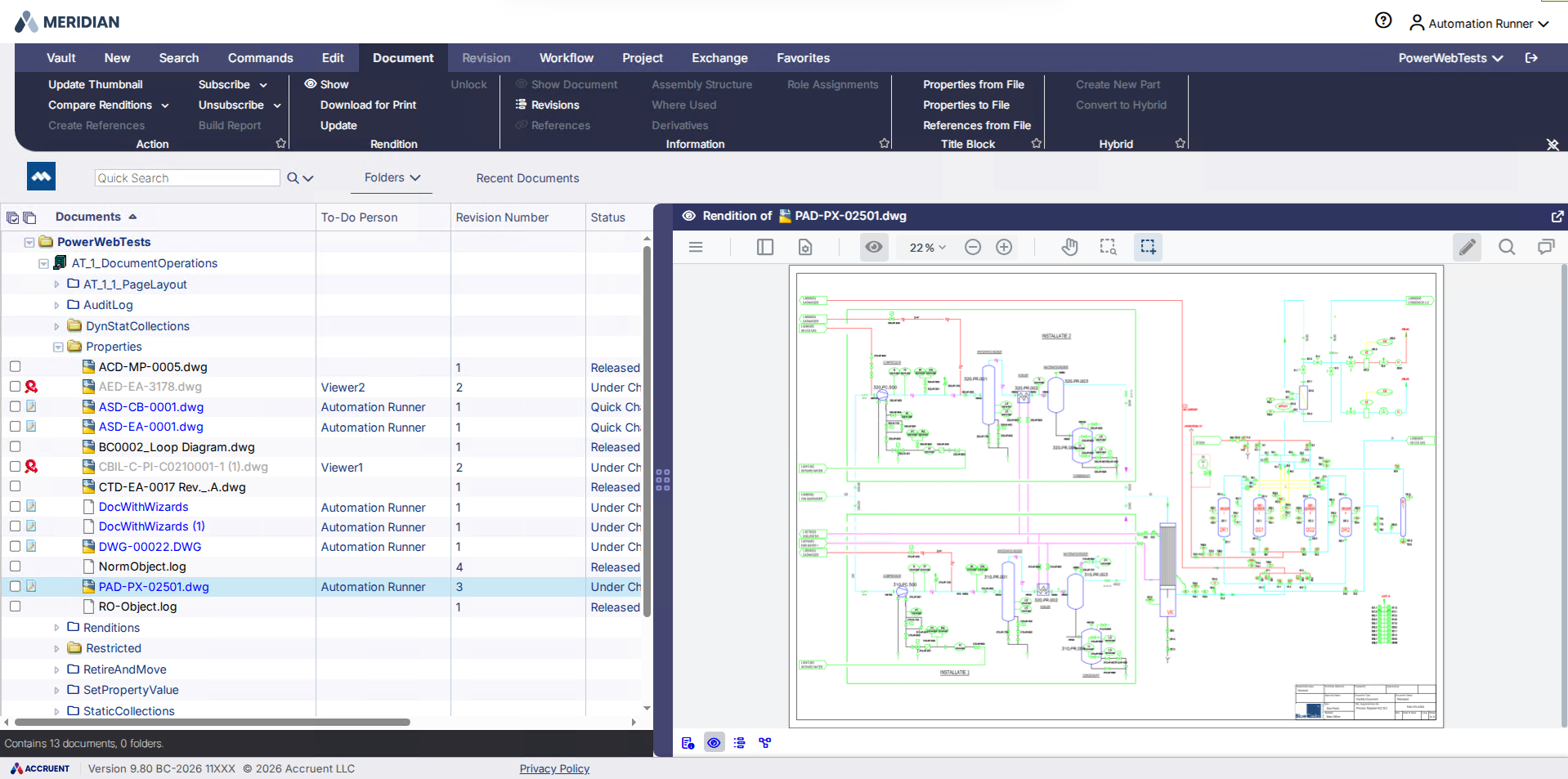Select the pan hand tool
This screenshot has width=1568, height=779.
pyautogui.click(x=1069, y=247)
